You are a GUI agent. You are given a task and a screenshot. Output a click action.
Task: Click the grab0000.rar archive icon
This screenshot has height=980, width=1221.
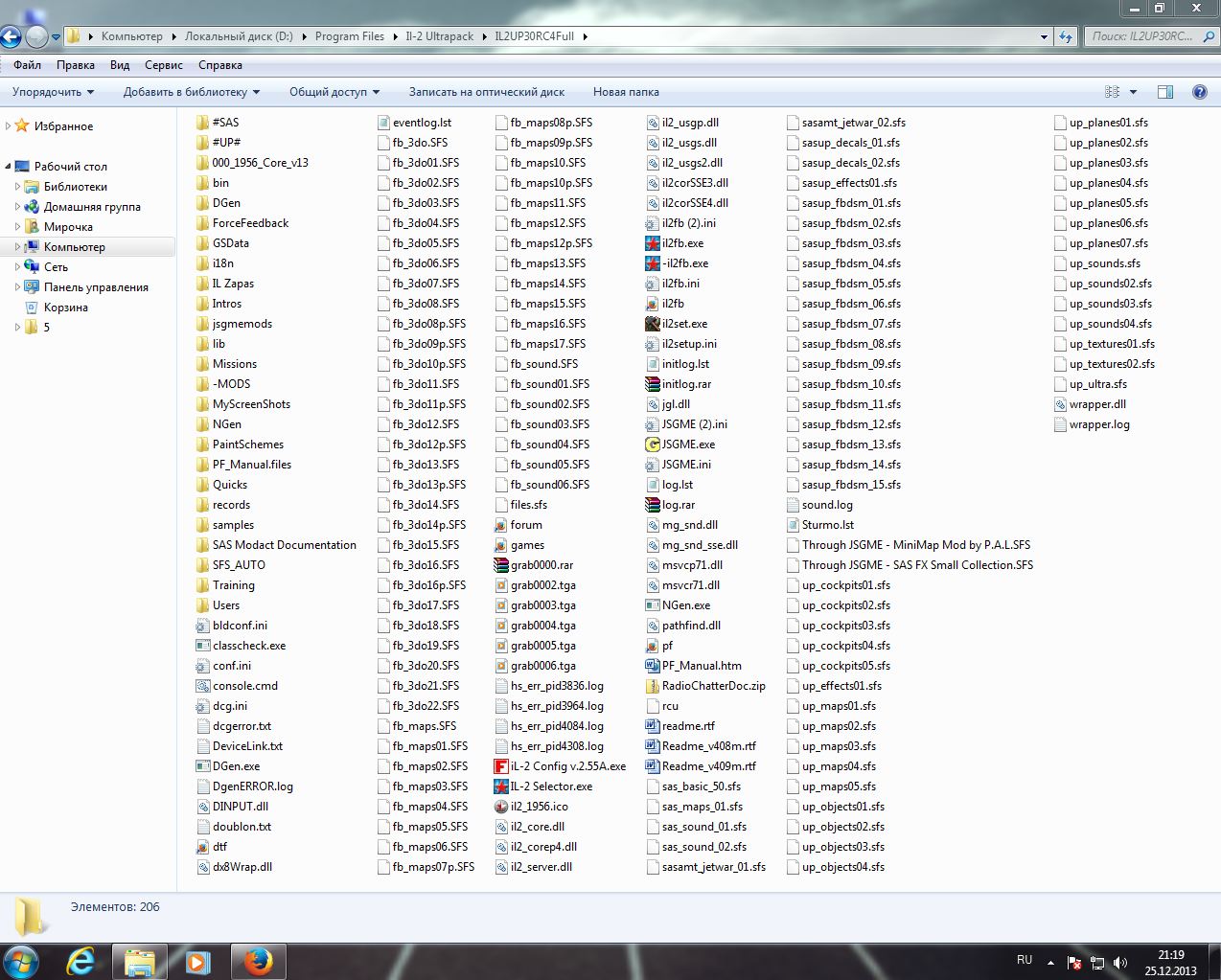click(500, 565)
